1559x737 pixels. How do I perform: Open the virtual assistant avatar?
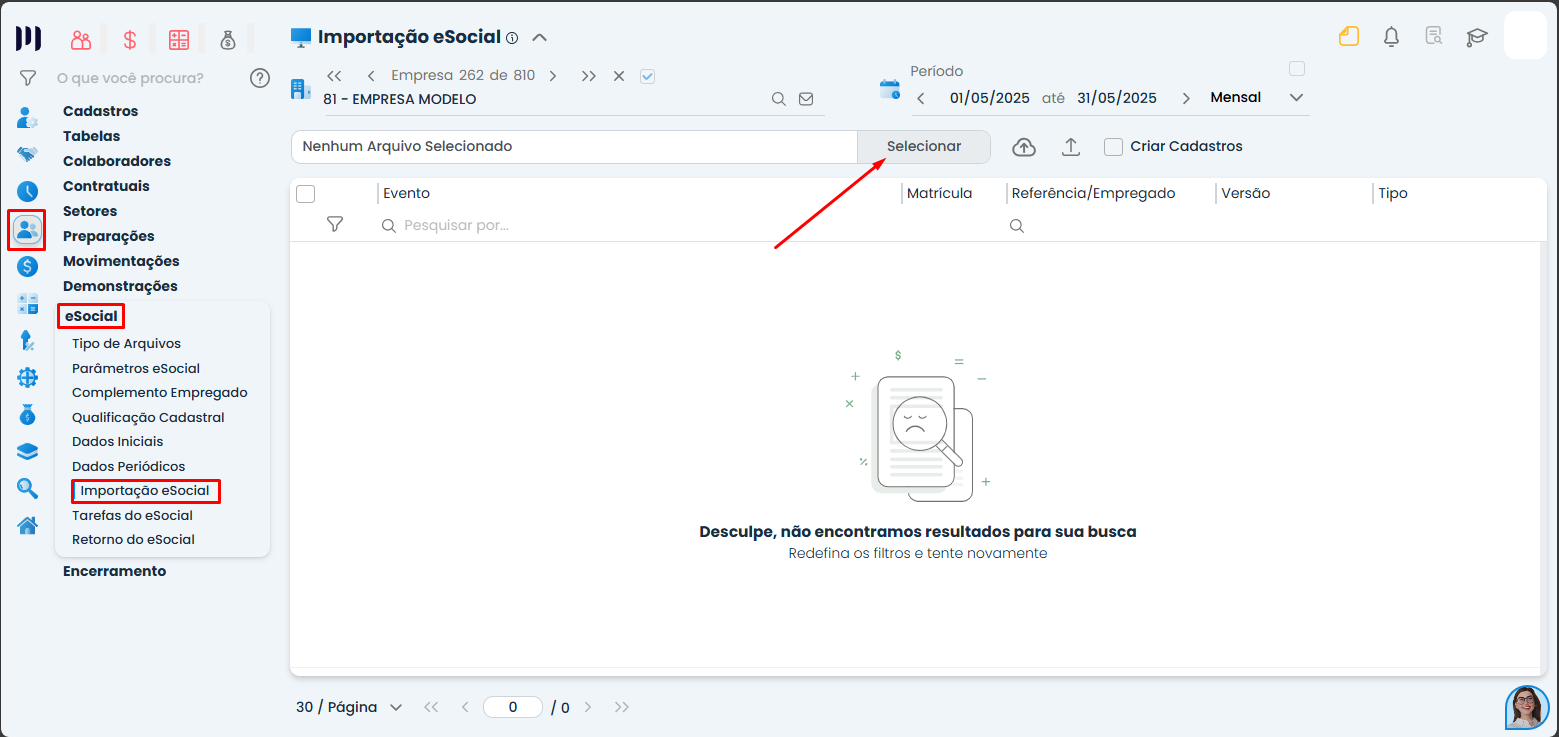pyautogui.click(x=1526, y=707)
